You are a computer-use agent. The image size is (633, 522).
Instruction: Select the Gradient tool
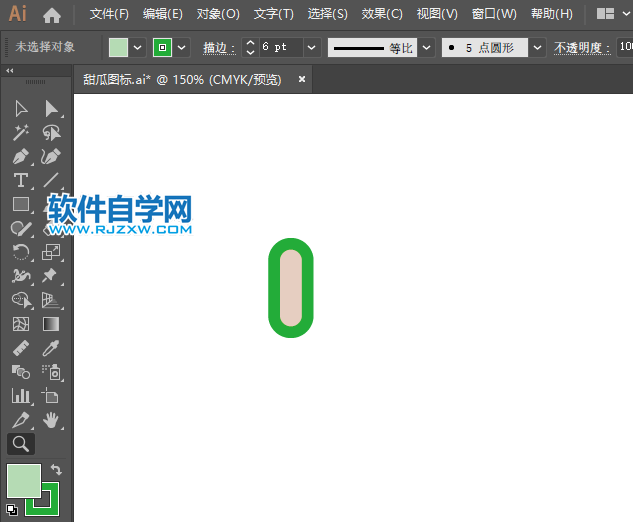51,324
